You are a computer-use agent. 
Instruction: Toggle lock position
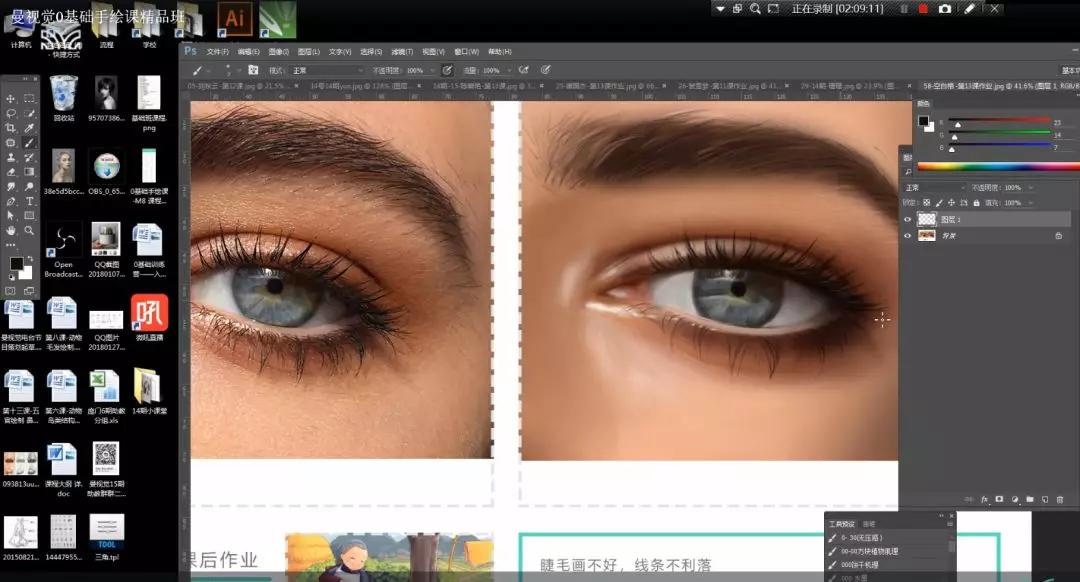click(x=951, y=203)
